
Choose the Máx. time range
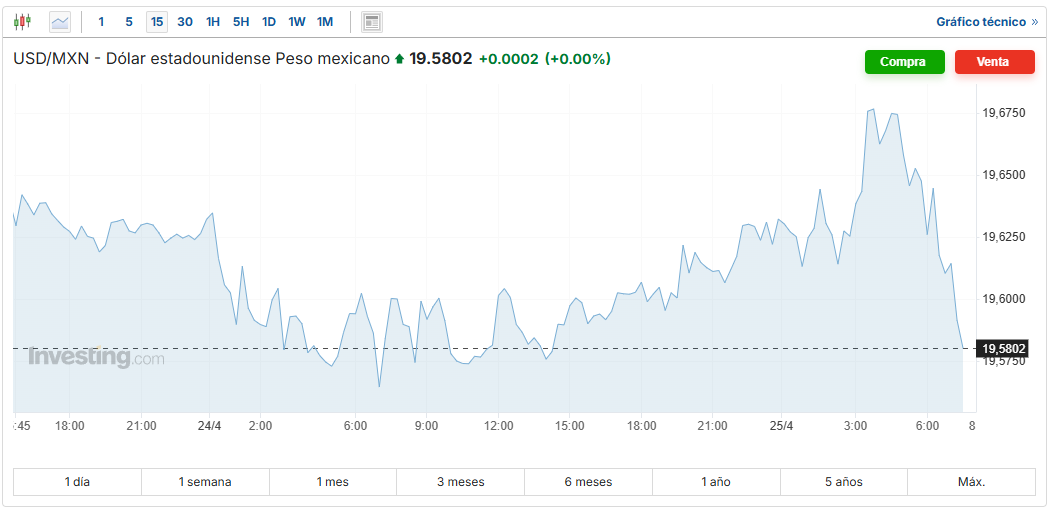click(971, 482)
